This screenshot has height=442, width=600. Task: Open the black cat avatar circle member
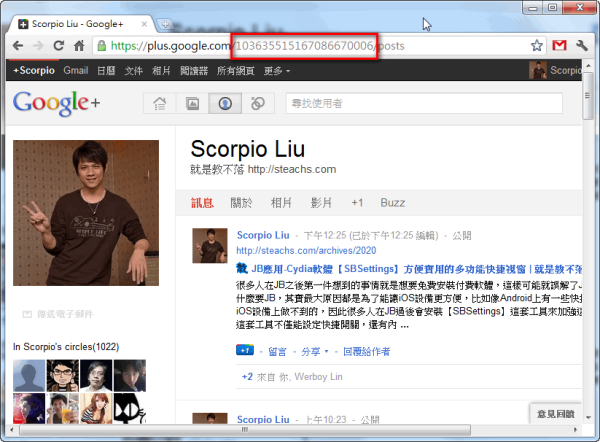tap(130, 408)
